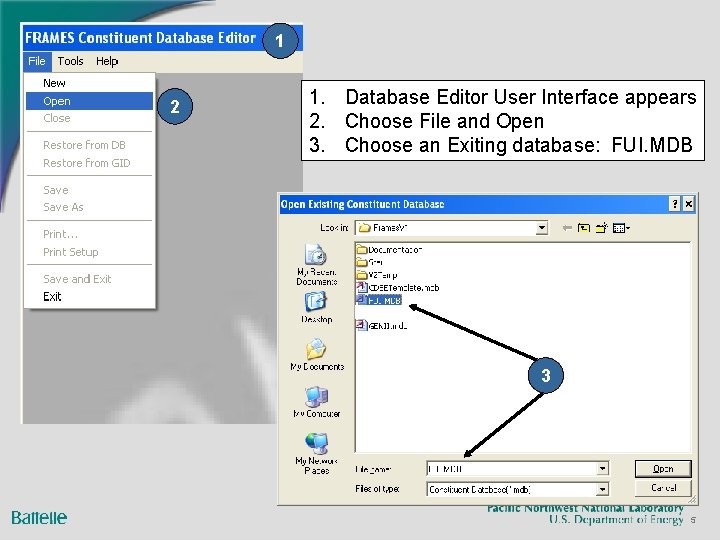Click the dialog's context help question mark
This screenshot has width=720, height=540.
(675, 204)
